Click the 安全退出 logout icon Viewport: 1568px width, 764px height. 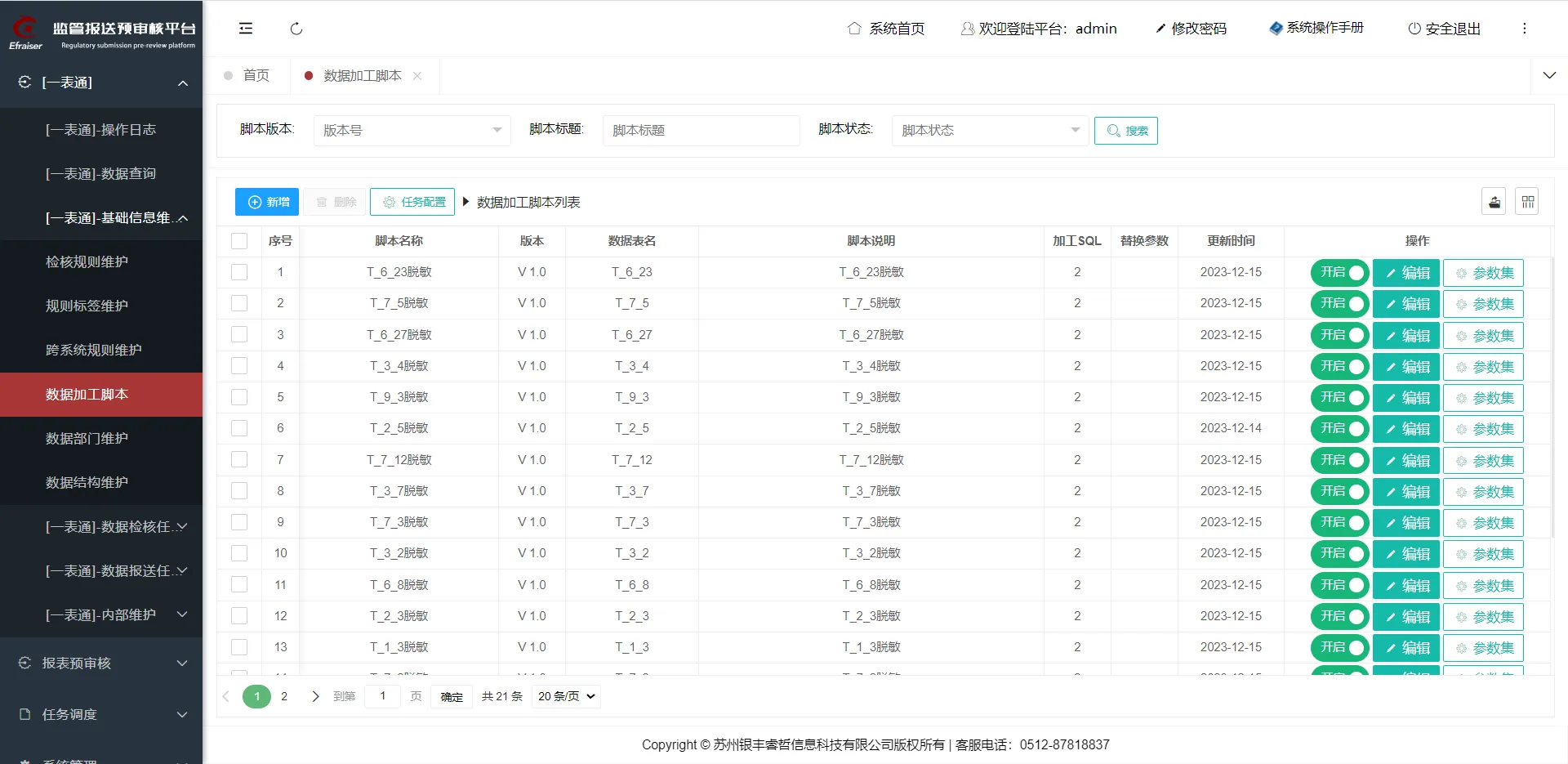[x=1414, y=29]
